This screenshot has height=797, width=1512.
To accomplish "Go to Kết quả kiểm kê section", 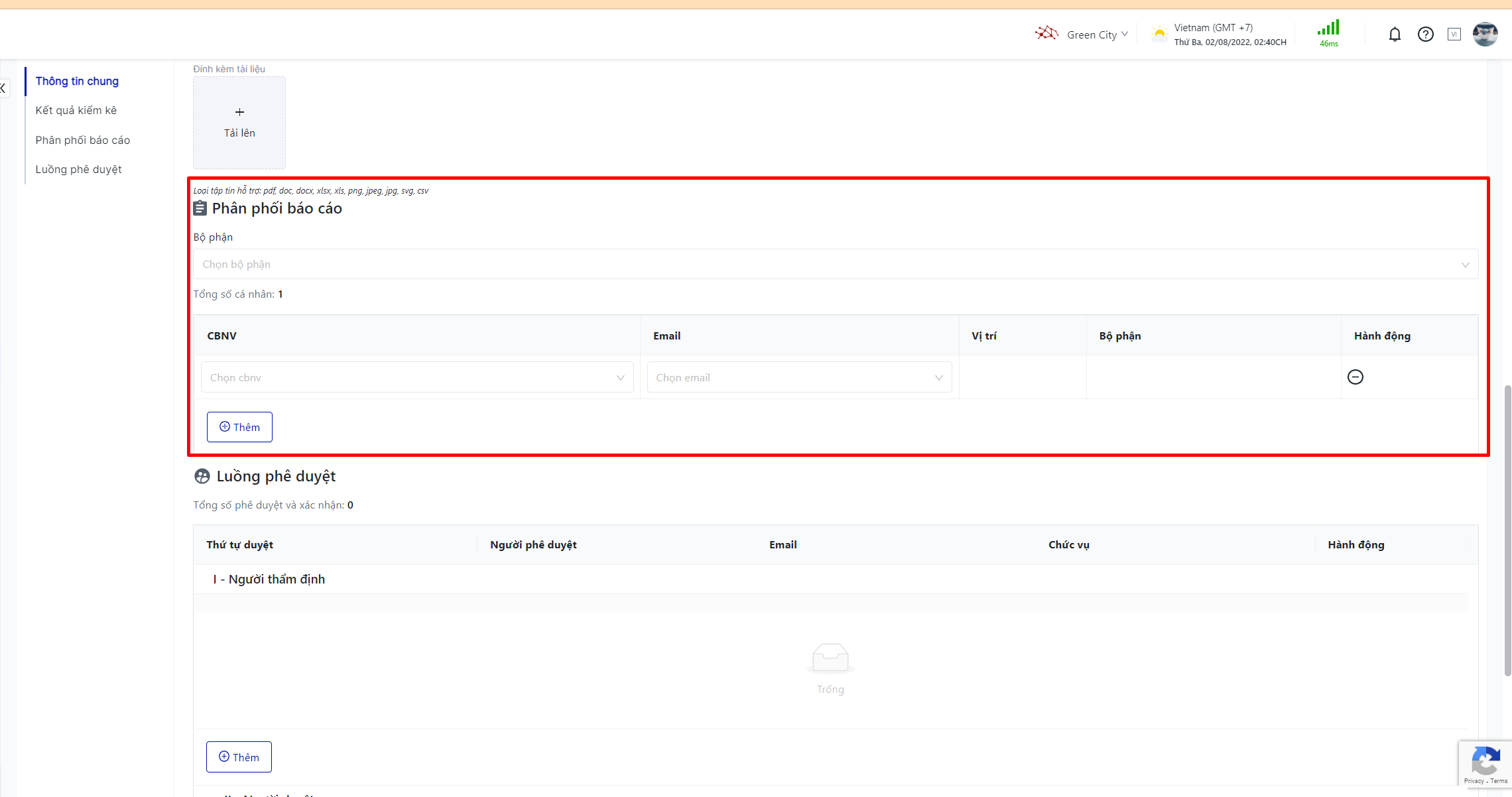I will [76, 110].
